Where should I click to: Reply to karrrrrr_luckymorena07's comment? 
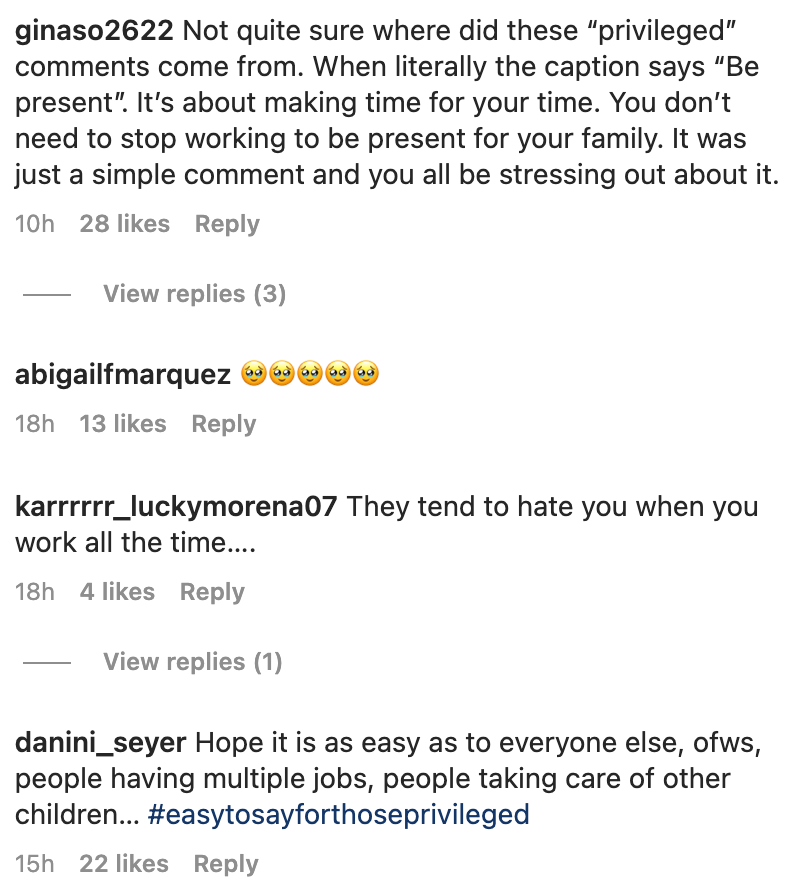point(212,592)
